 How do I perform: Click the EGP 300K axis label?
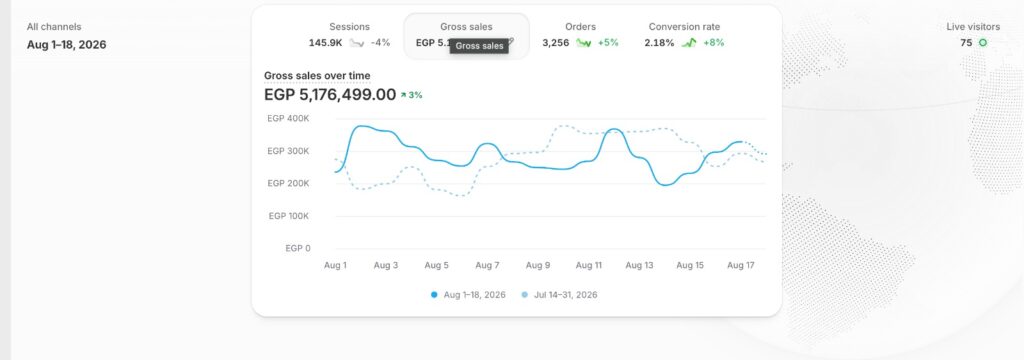click(x=288, y=151)
